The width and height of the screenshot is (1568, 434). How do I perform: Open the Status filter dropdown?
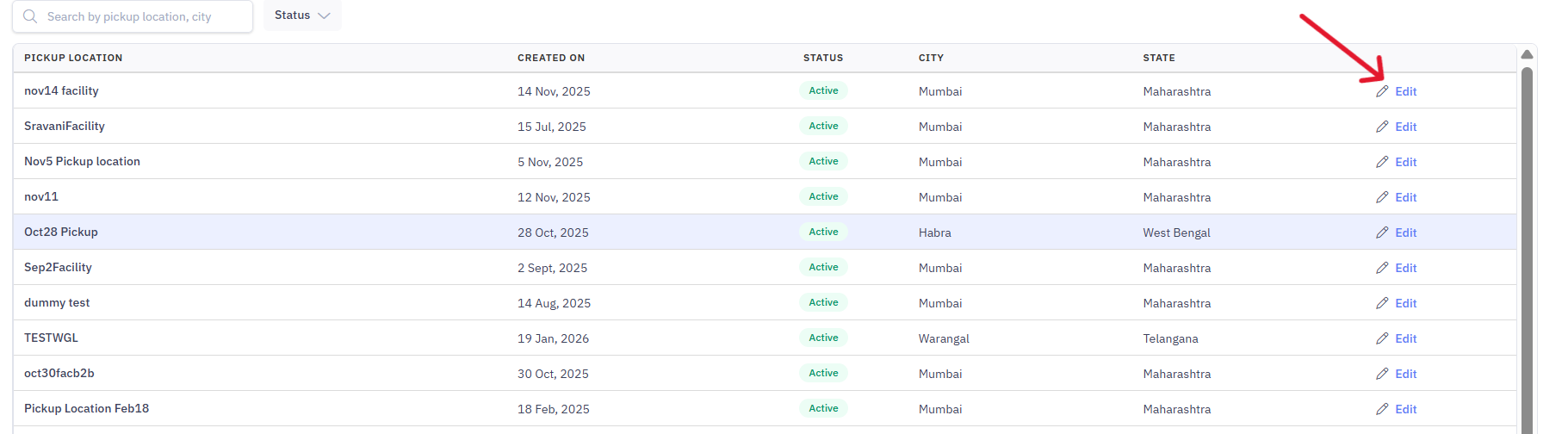[x=302, y=15]
